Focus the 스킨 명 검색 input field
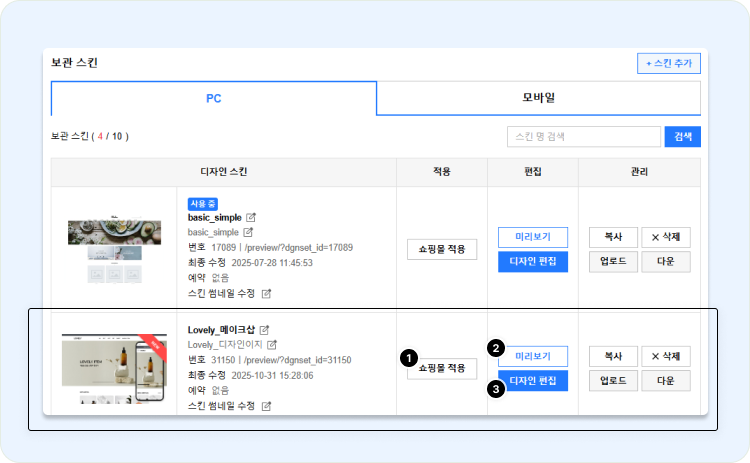 pyautogui.click(x=583, y=136)
